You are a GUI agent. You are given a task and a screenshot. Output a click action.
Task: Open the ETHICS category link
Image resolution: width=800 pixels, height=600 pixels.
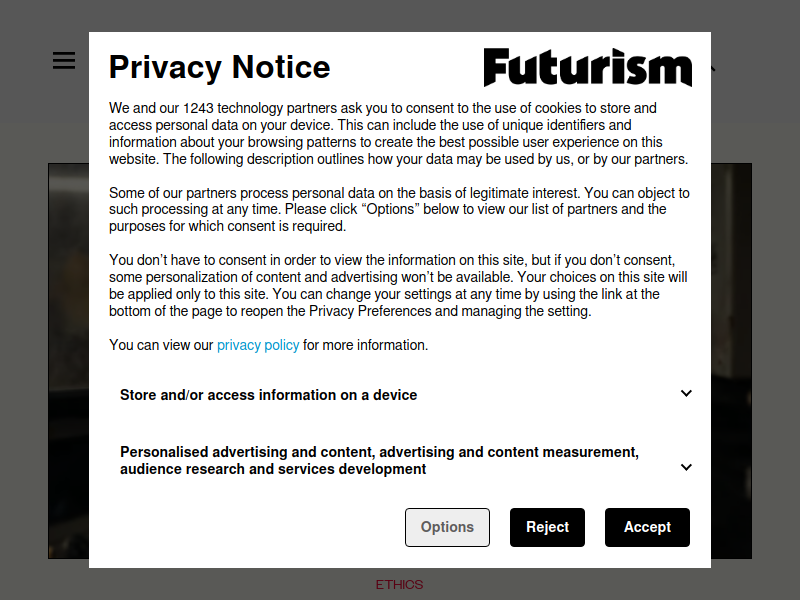coord(399,584)
